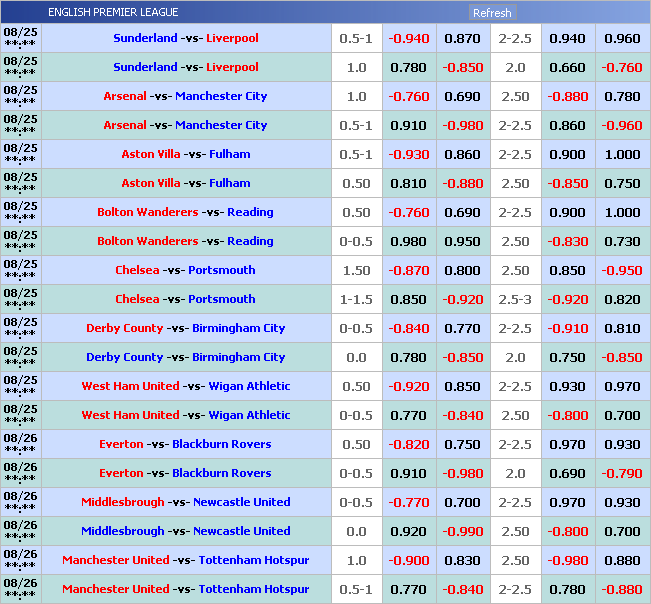
Task: Open Arsenal team link in the 1.0 handicap row
Action: click(125, 97)
